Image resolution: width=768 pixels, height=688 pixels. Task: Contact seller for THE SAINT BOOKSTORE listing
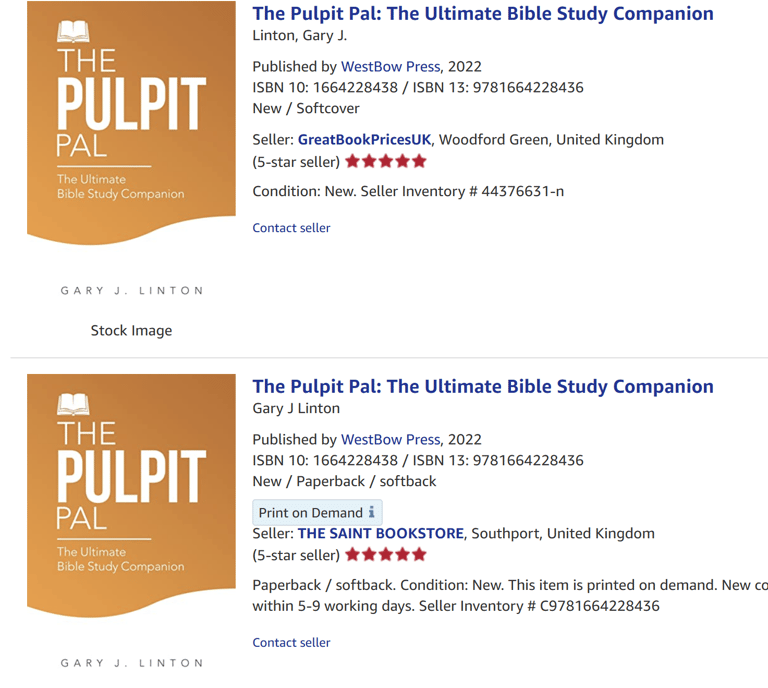(x=291, y=643)
